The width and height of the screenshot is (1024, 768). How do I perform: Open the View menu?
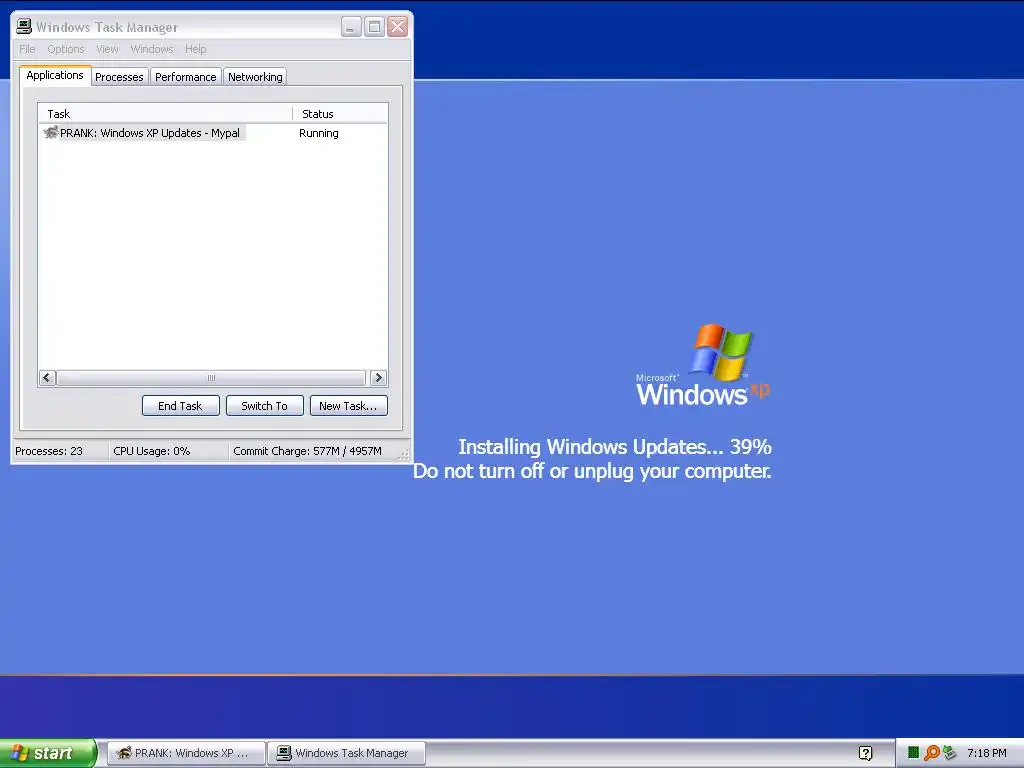point(107,49)
